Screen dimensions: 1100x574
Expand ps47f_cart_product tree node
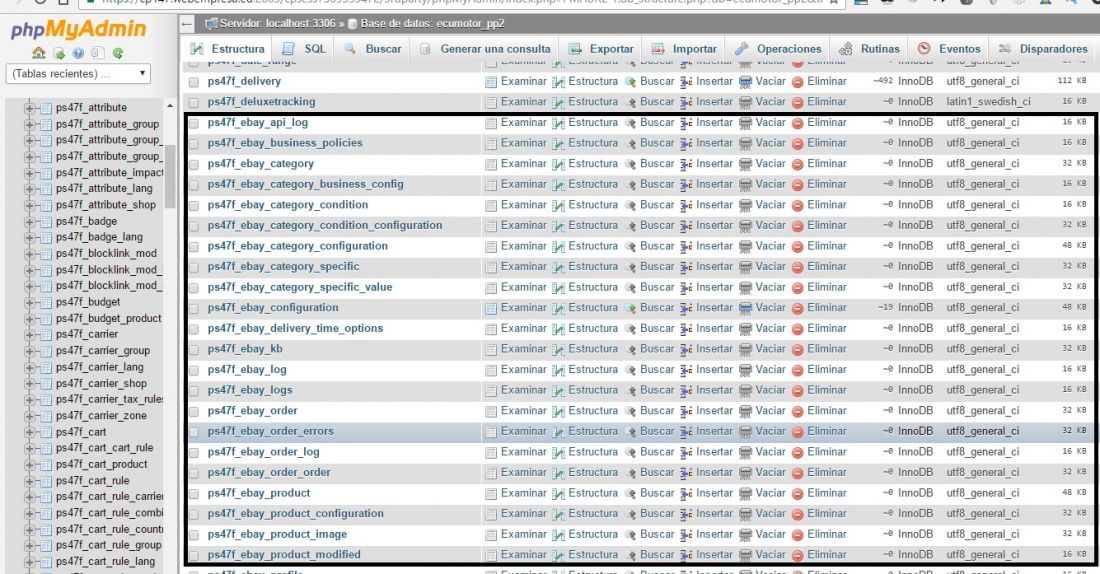pos(29,465)
